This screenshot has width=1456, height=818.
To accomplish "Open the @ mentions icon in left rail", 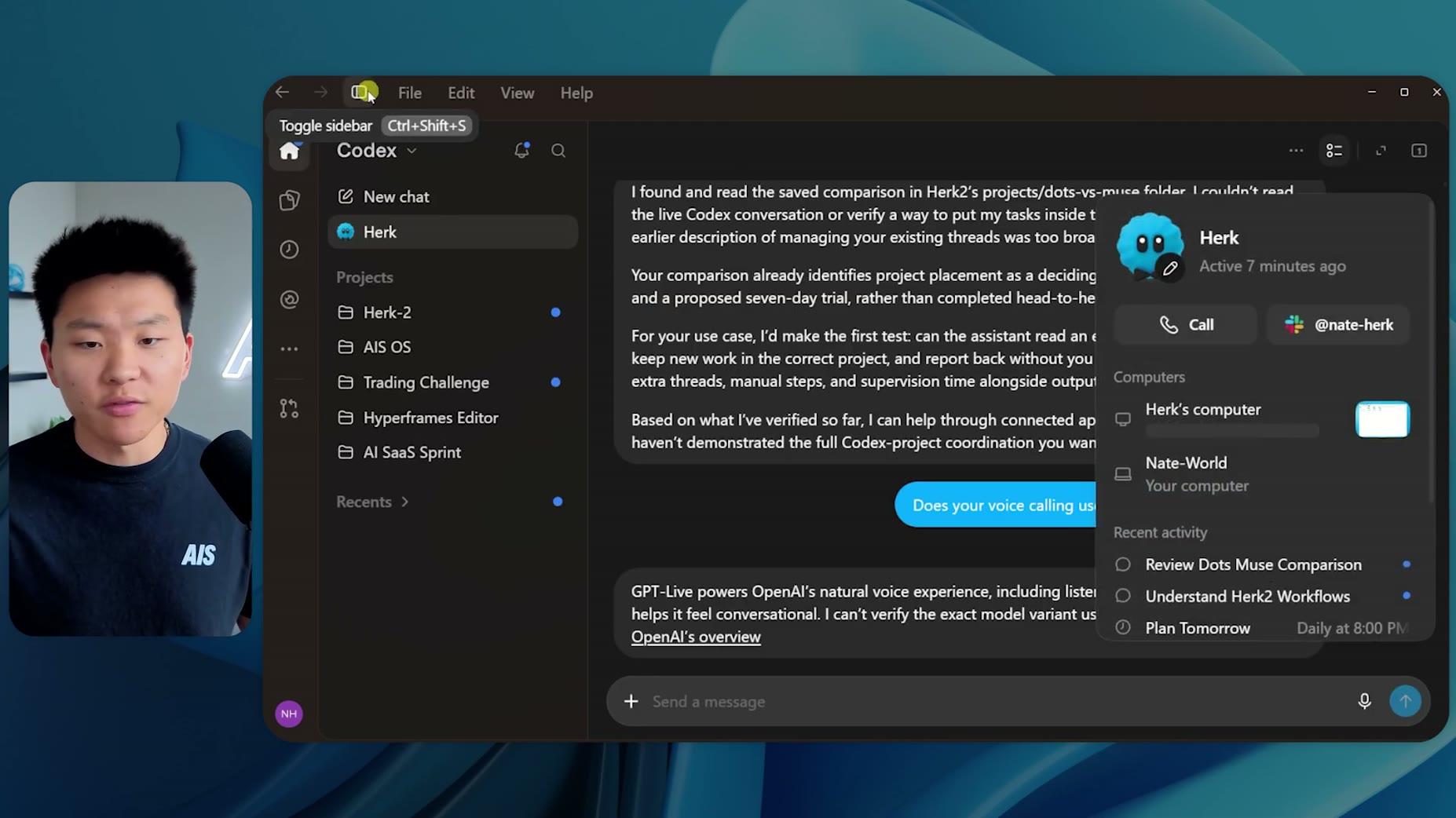I will coord(289,299).
